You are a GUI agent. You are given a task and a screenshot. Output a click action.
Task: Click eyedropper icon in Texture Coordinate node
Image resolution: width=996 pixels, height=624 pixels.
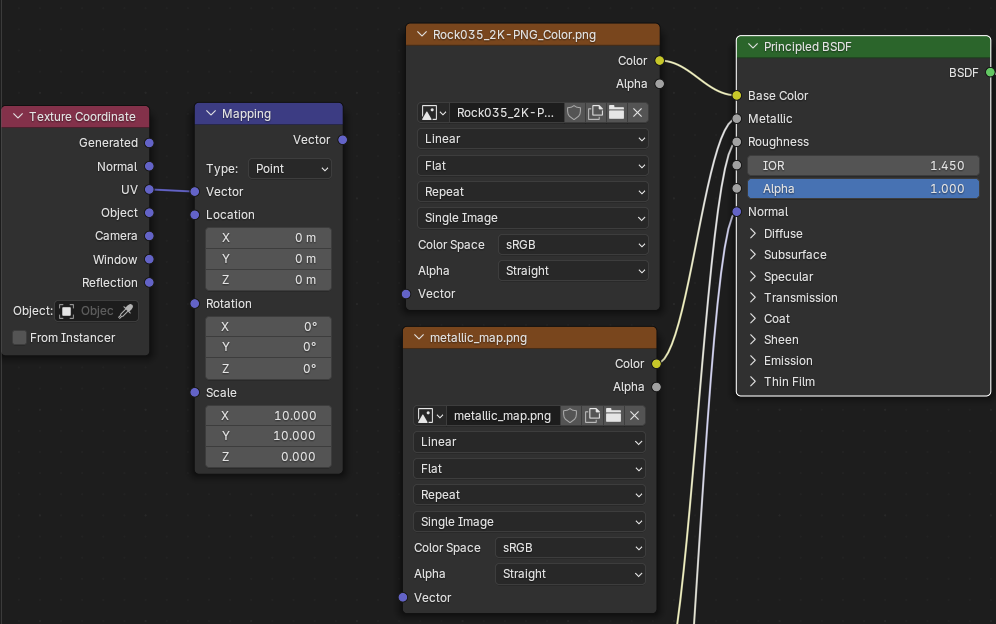click(x=126, y=311)
